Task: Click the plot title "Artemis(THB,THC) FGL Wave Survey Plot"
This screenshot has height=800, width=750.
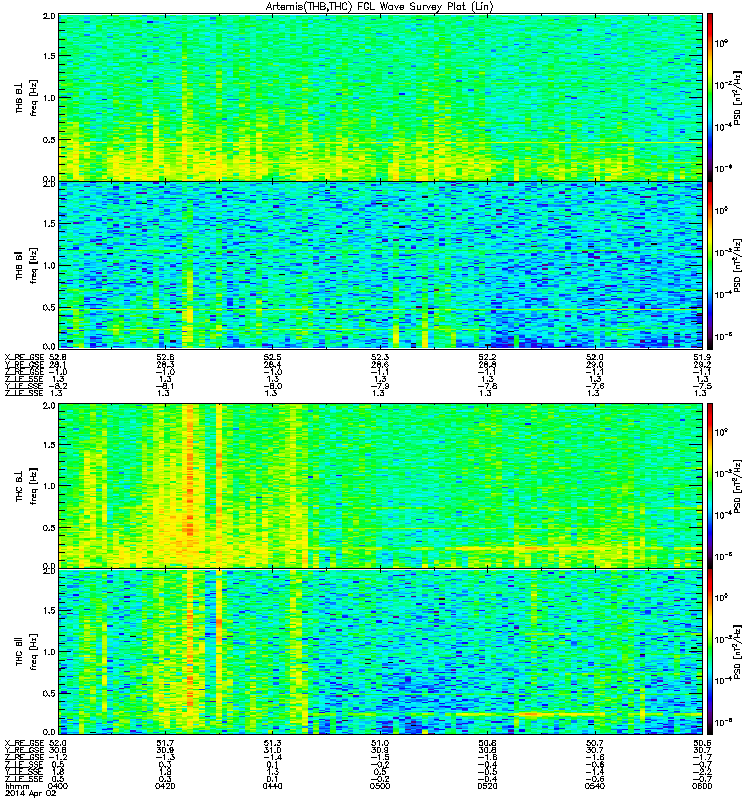Action: pos(380,7)
